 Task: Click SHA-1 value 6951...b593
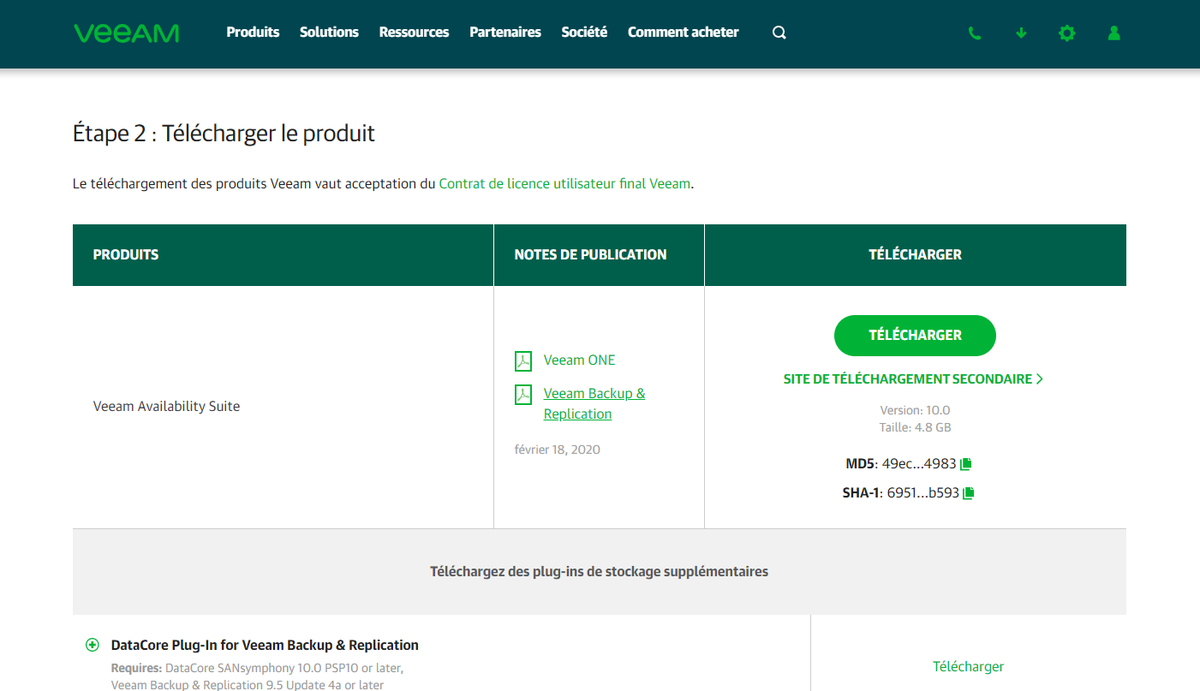923,493
